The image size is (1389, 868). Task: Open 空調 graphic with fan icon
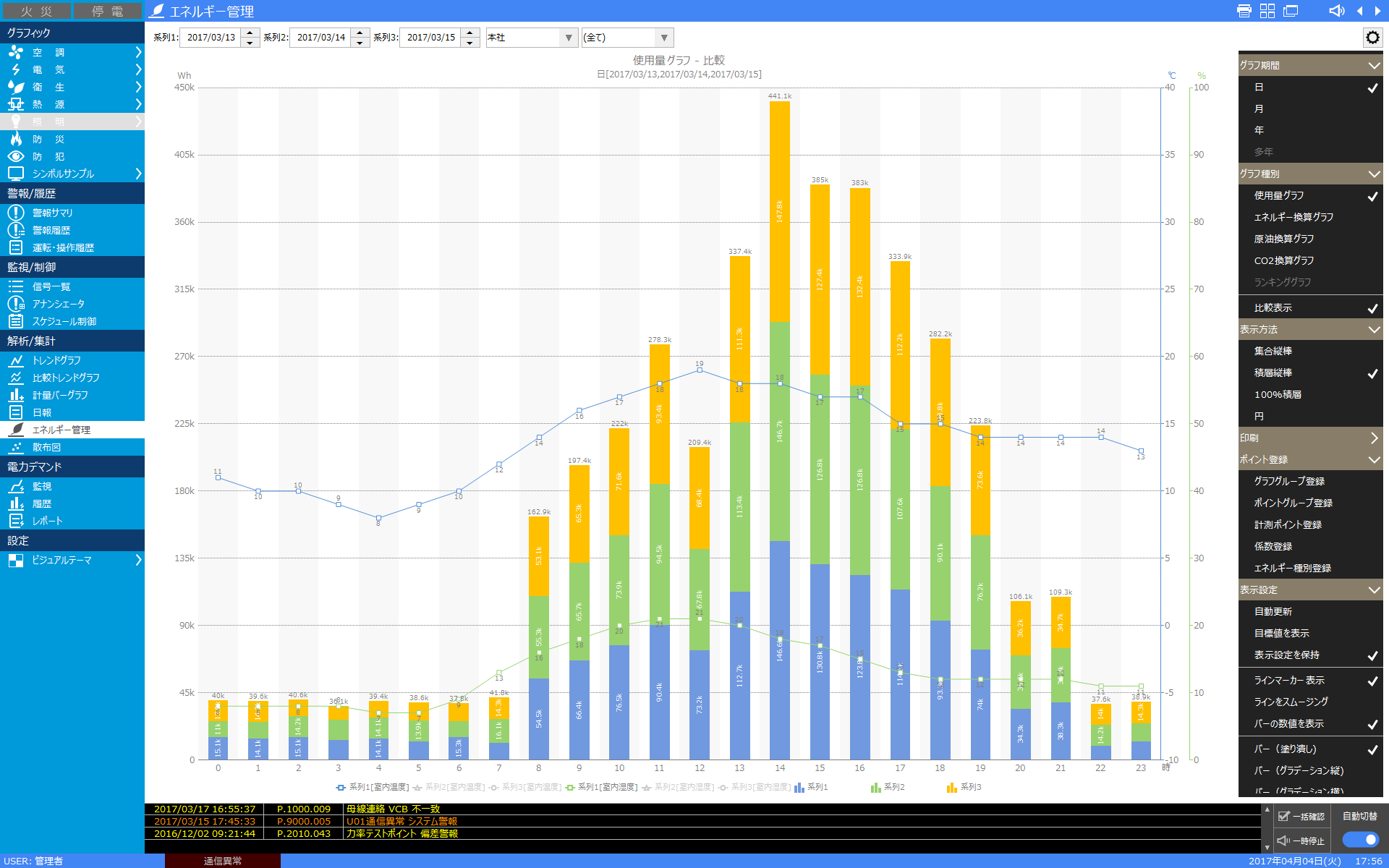(16, 52)
